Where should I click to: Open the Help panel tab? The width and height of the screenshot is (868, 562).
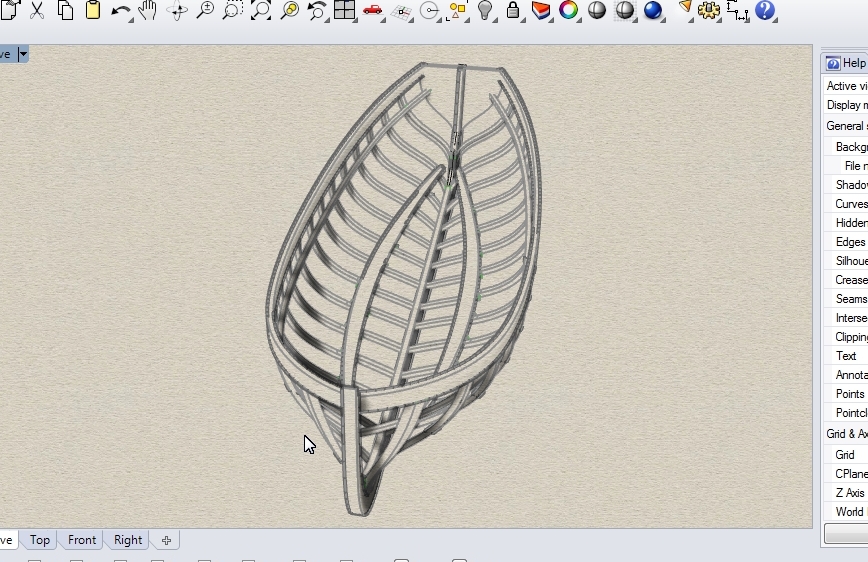846,63
